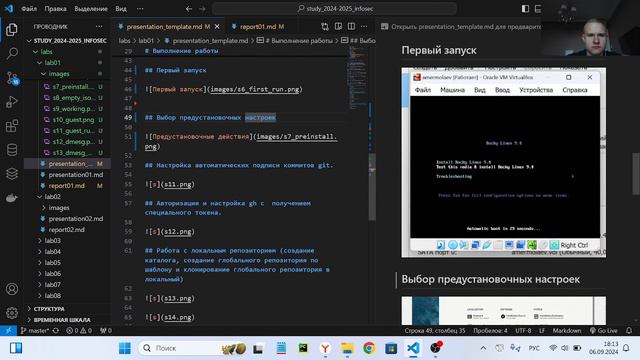Open Explorer panel more actions ellipsis
This screenshot has height=360, width=640.
(x=99, y=27)
